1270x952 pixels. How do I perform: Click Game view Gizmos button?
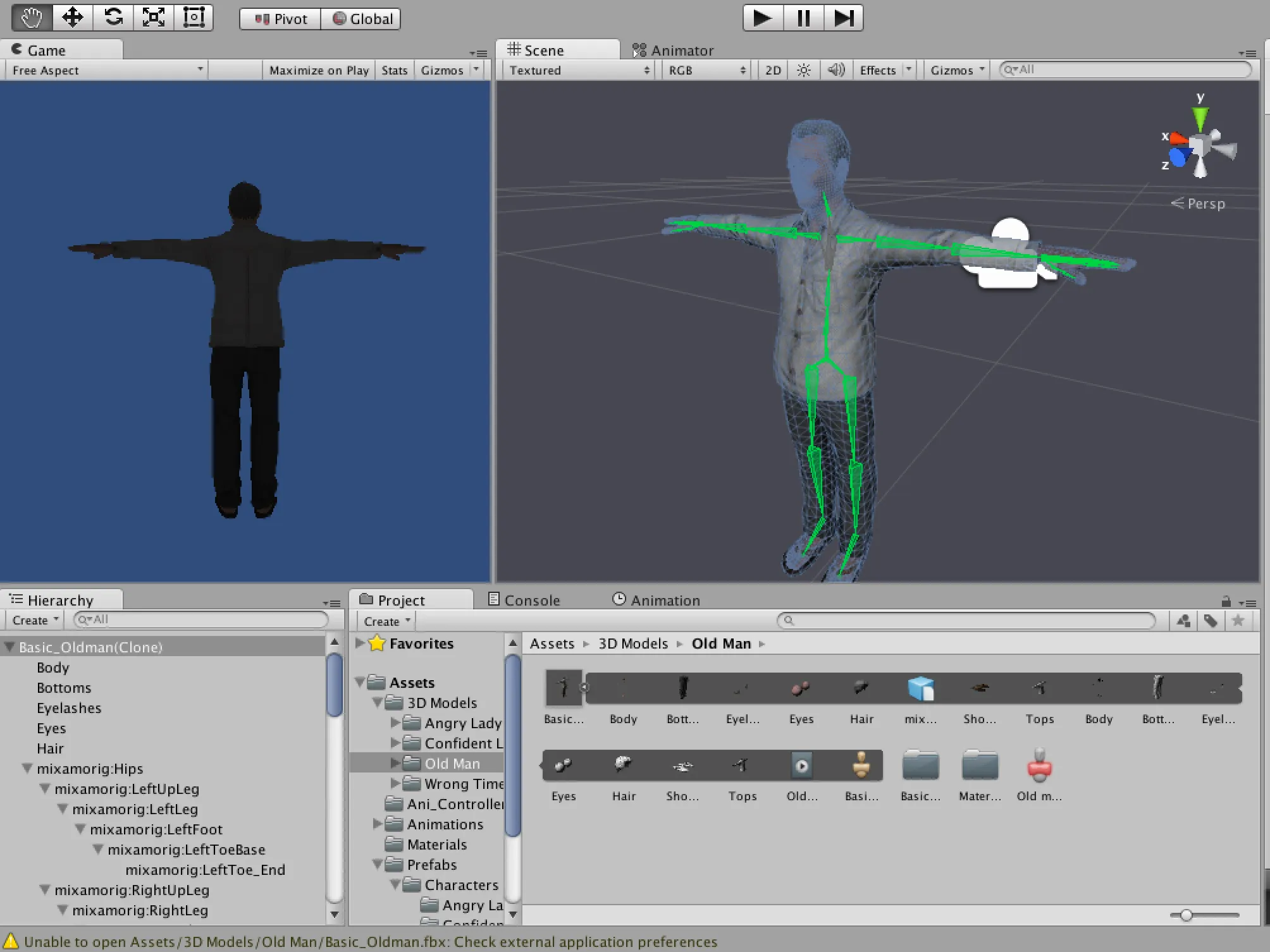point(442,70)
